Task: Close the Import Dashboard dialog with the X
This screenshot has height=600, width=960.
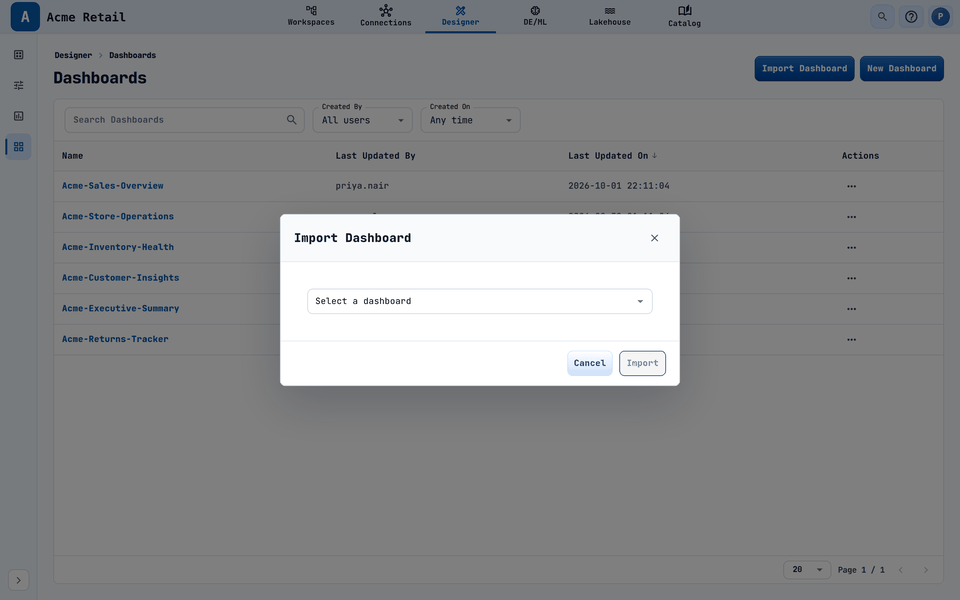Action: (654, 238)
